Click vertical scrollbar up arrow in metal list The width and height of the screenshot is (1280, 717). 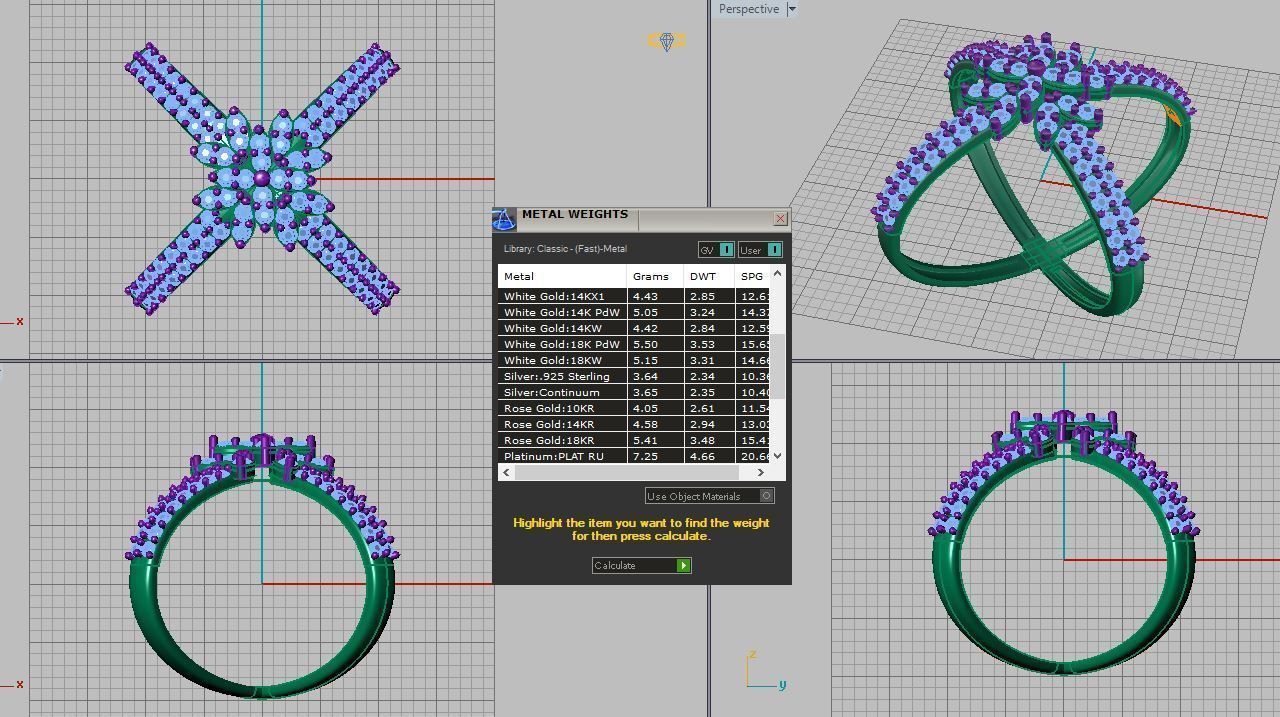coord(778,272)
